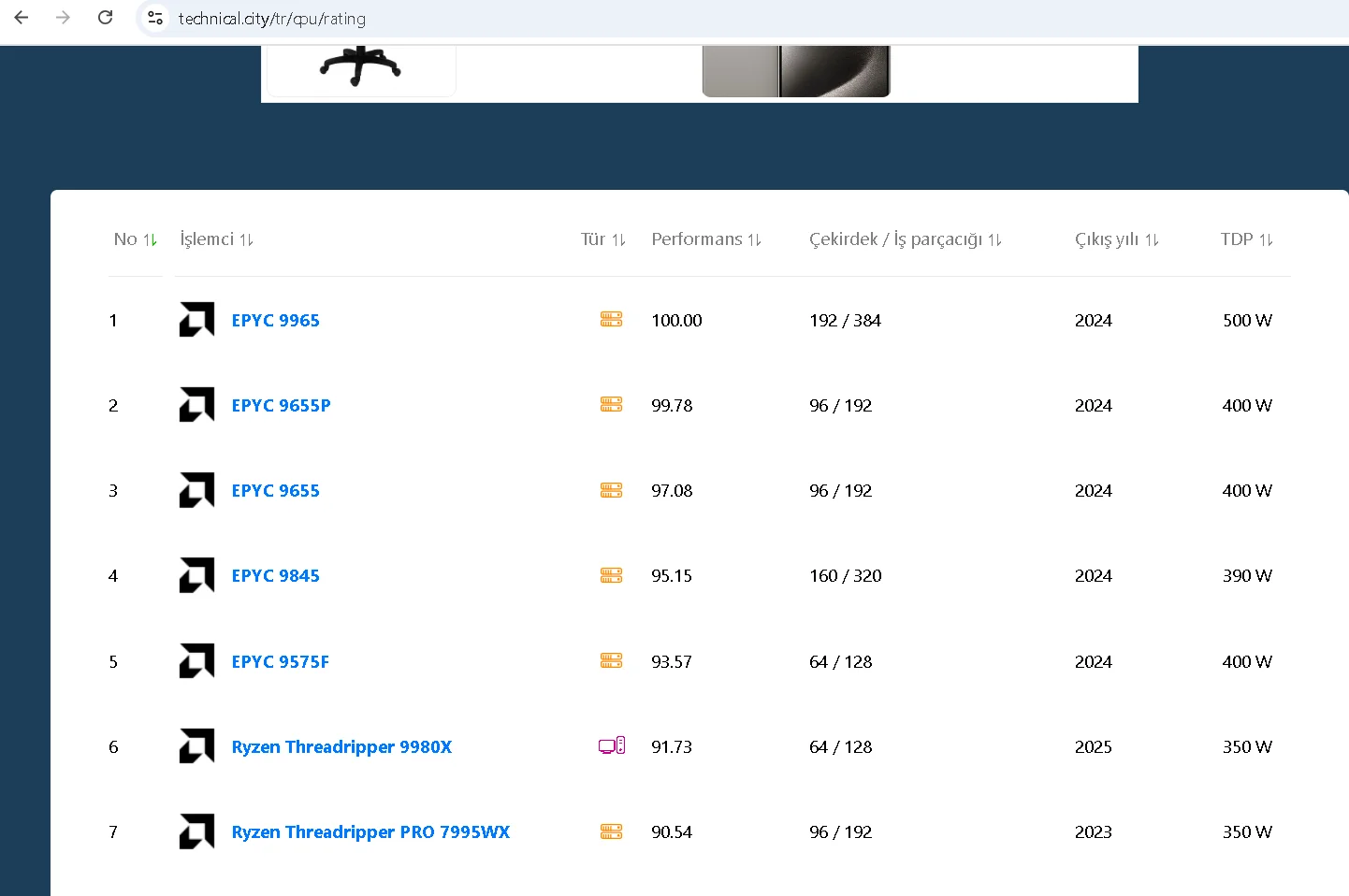Click core count 160 / 320
The image size is (1349, 896).
pyautogui.click(x=846, y=576)
